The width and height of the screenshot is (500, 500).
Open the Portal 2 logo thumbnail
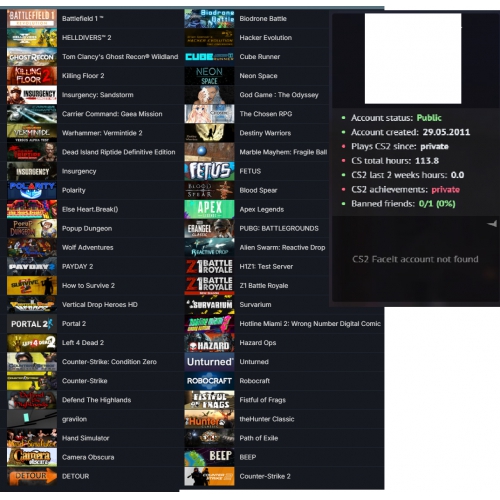pos(32,324)
